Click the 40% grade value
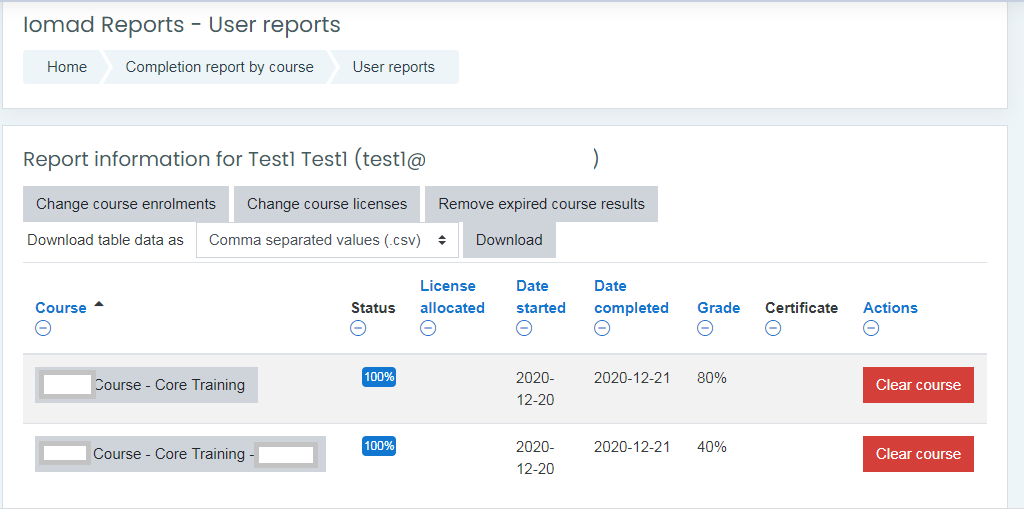 click(712, 447)
